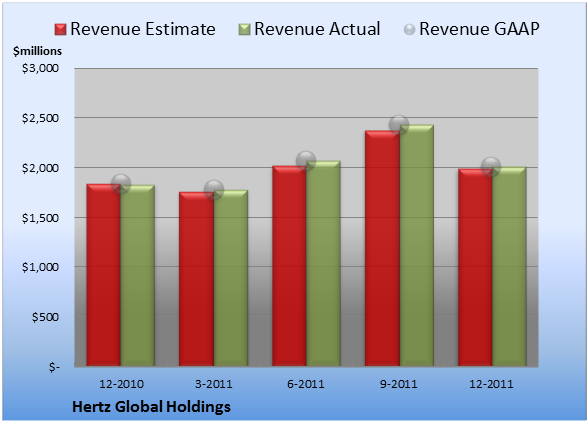
Task: Click the GAAP sphere marker for 6-2011
Action: pyautogui.click(x=306, y=161)
